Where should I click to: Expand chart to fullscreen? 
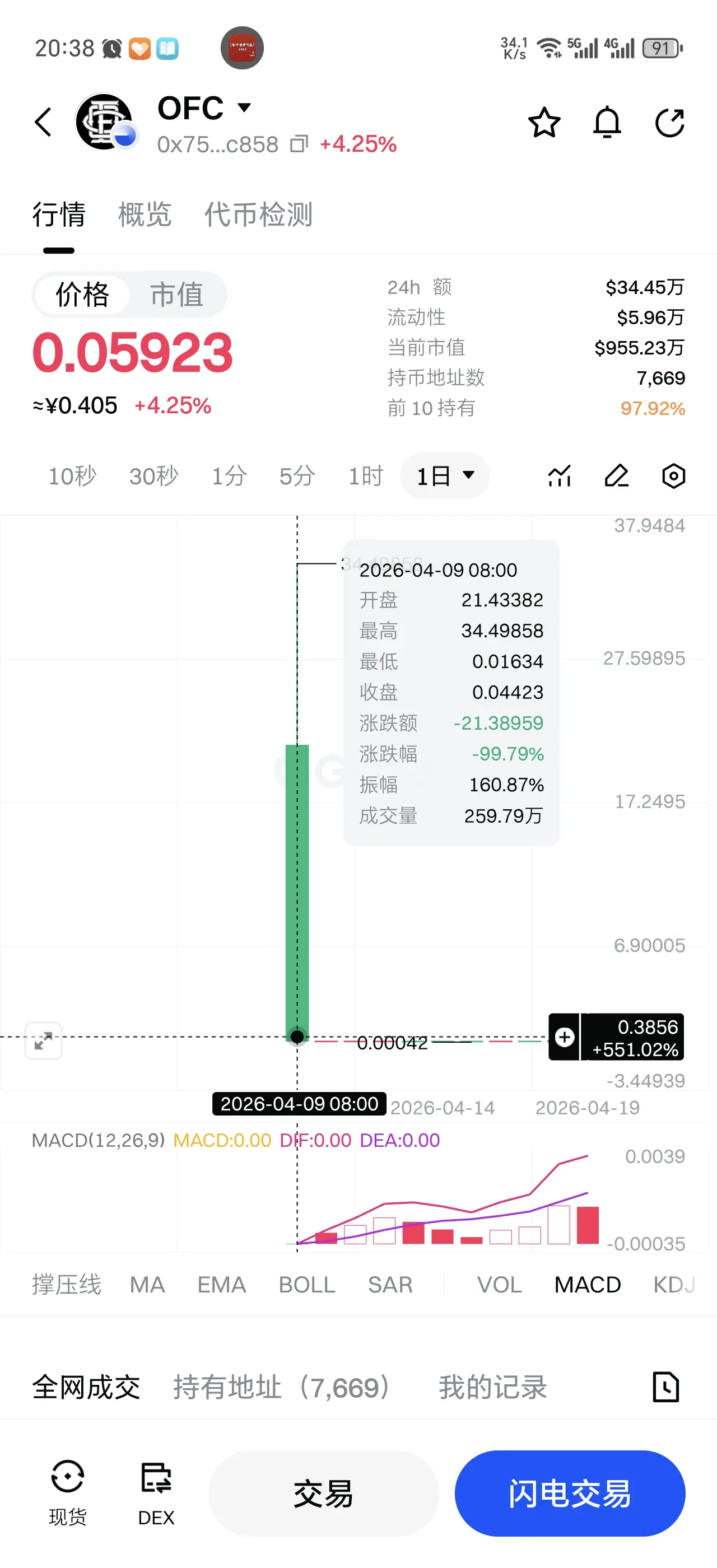click(43, 1041)
